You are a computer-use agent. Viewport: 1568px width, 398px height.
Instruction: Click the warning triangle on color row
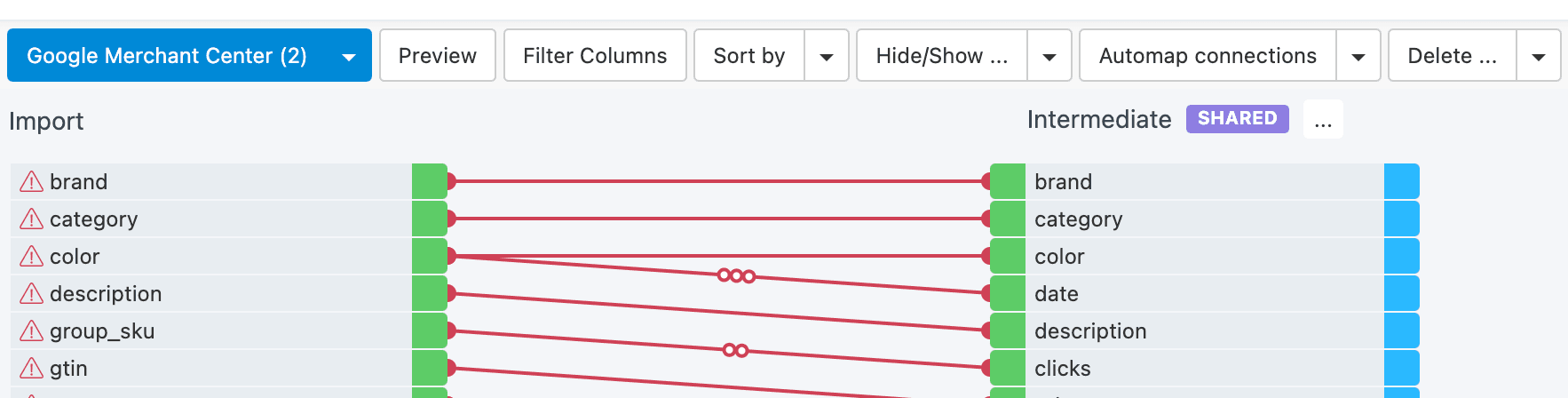31,257
